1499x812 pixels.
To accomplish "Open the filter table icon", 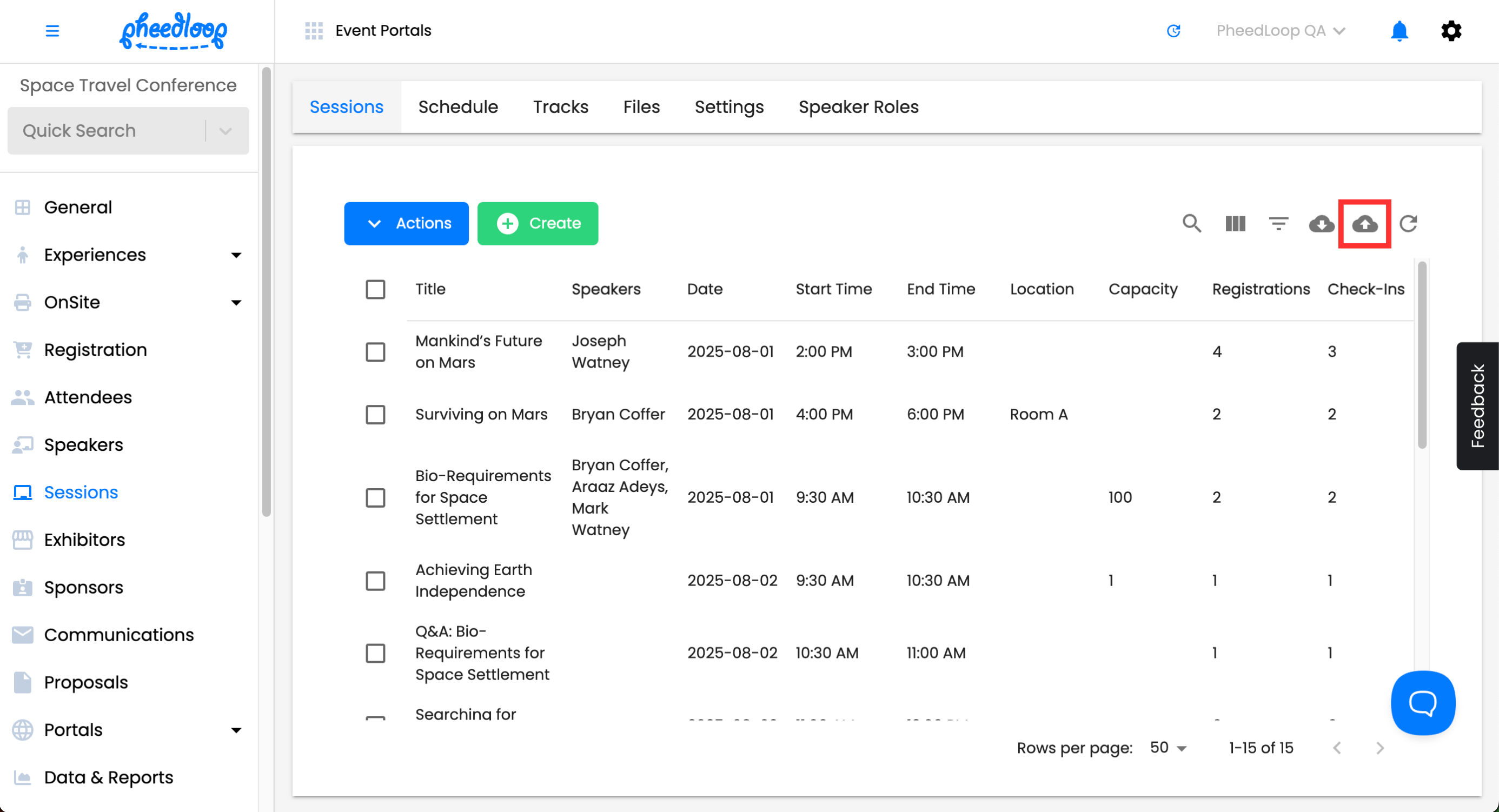I will 1278,223.
